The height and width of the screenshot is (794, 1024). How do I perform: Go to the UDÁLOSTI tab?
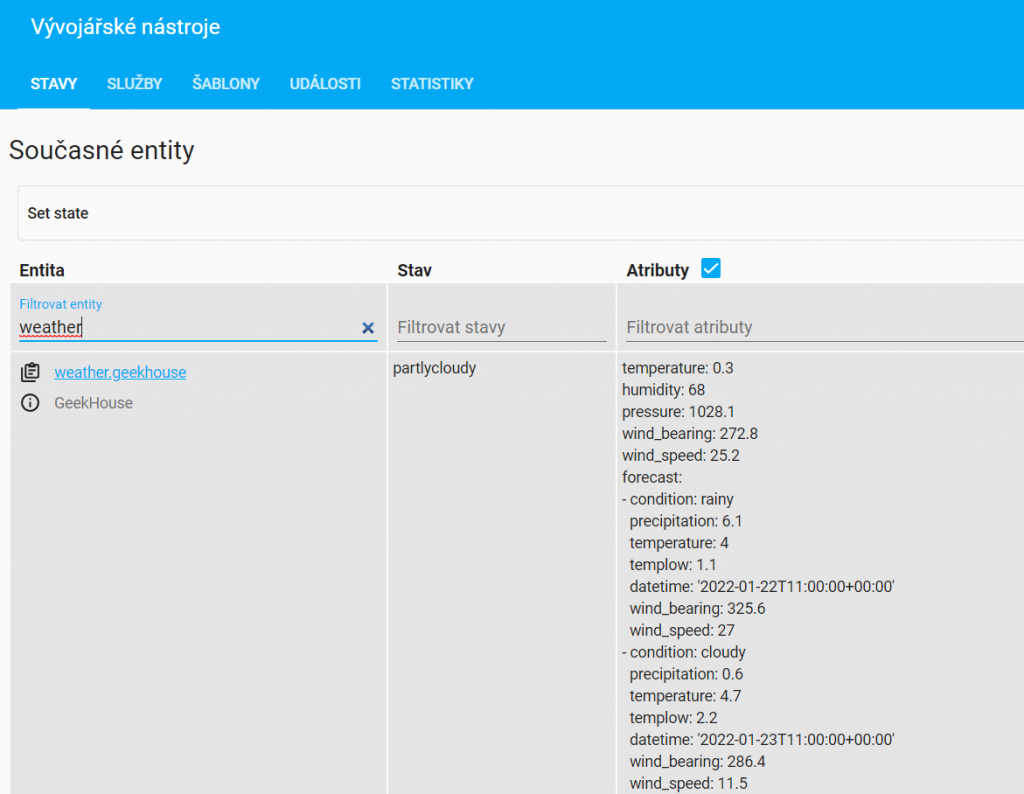tap(325, 84)
